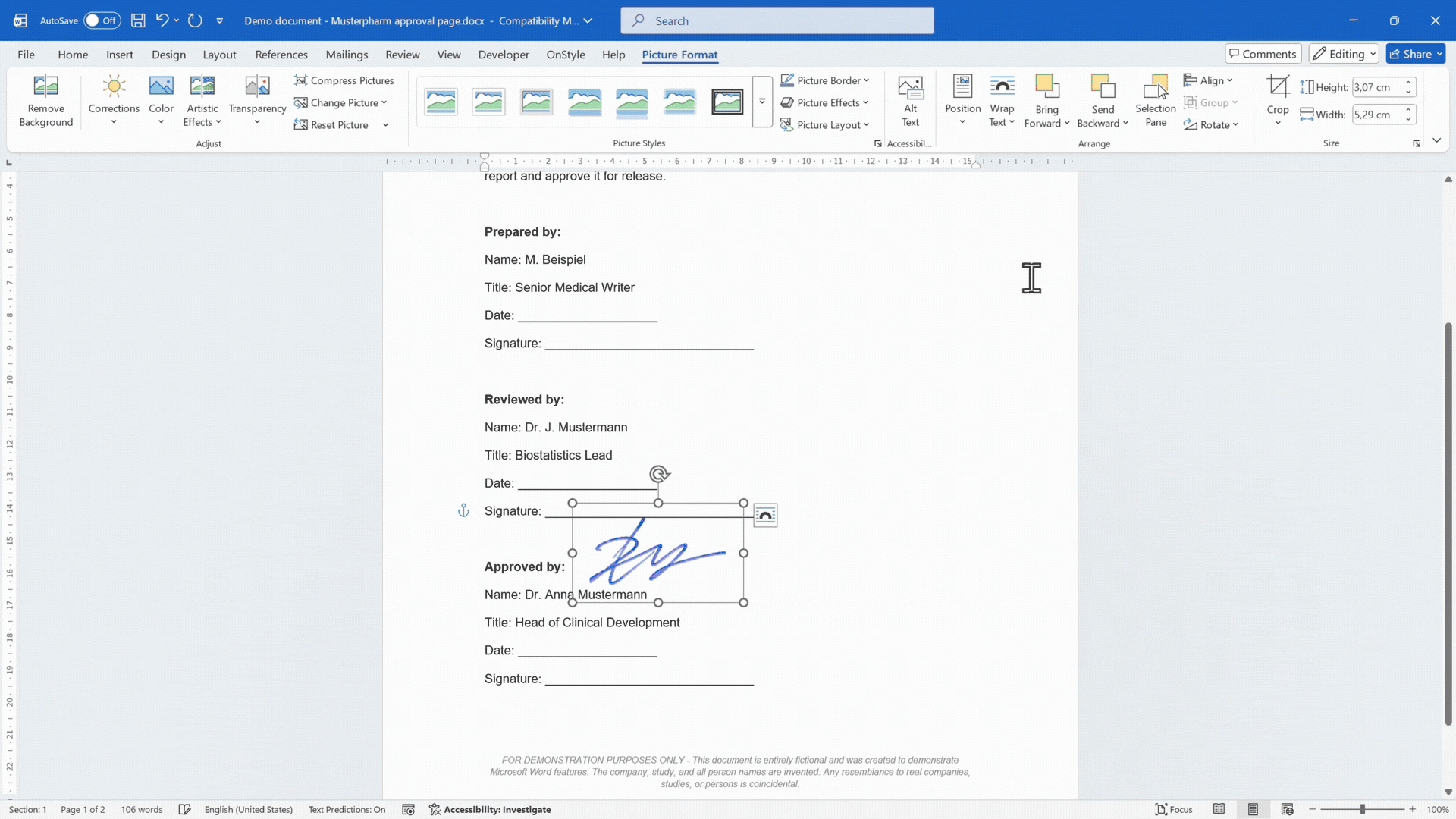Image resolution: width=1456 pixels, height=819 pixels.
Task: Expand the Picture Styles gallery
Action: 762,102
